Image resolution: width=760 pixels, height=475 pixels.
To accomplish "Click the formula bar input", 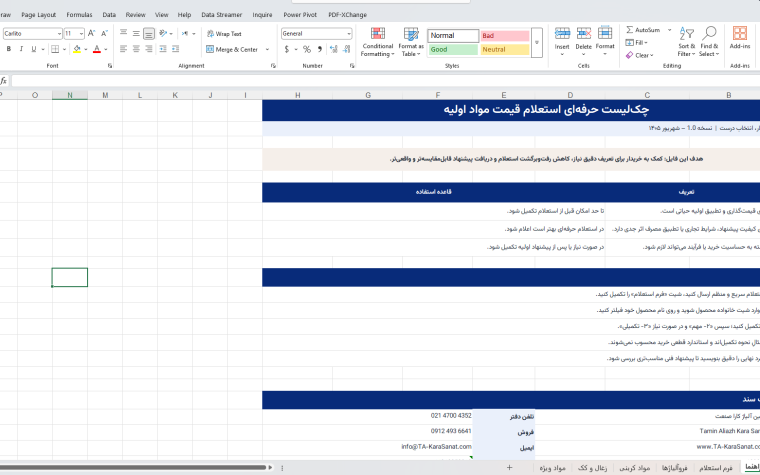I will click(x=385, y=81).
